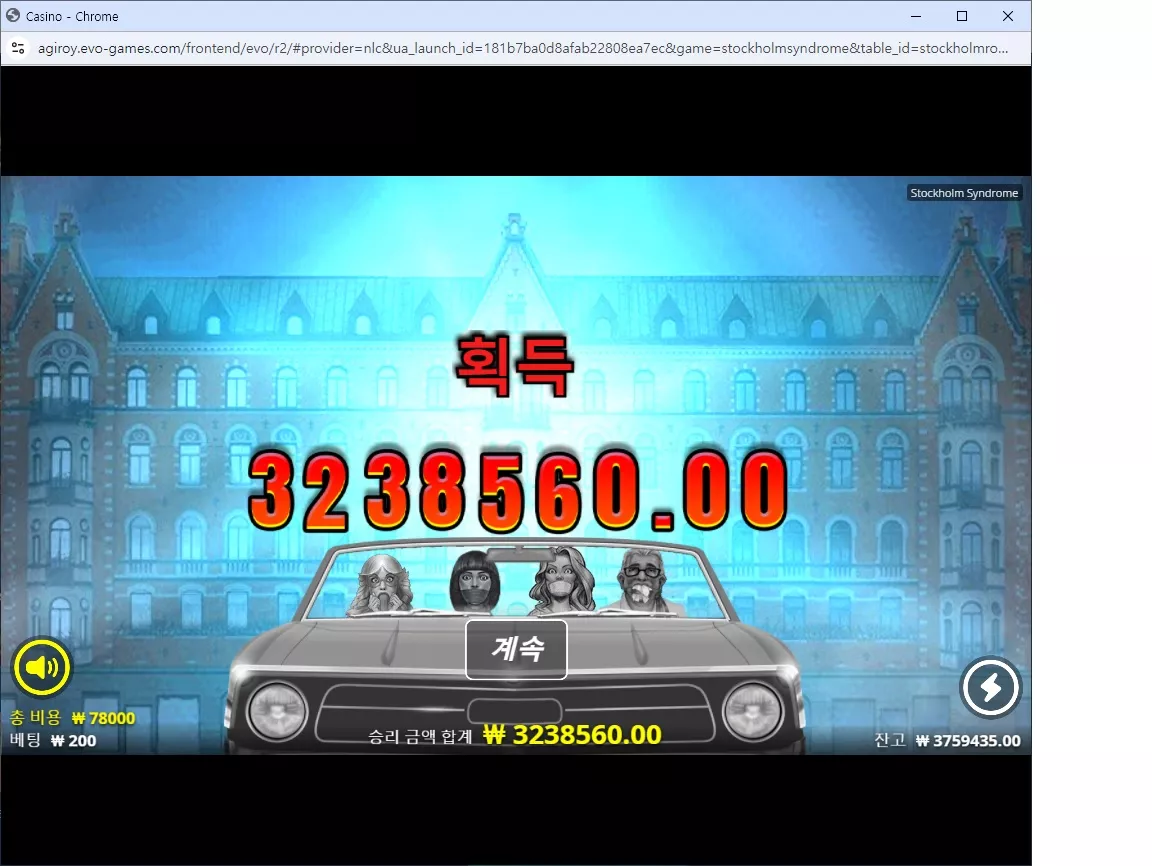
Task: Click the 승리 금액 합계 total win amount
Action: coord(514,735)
